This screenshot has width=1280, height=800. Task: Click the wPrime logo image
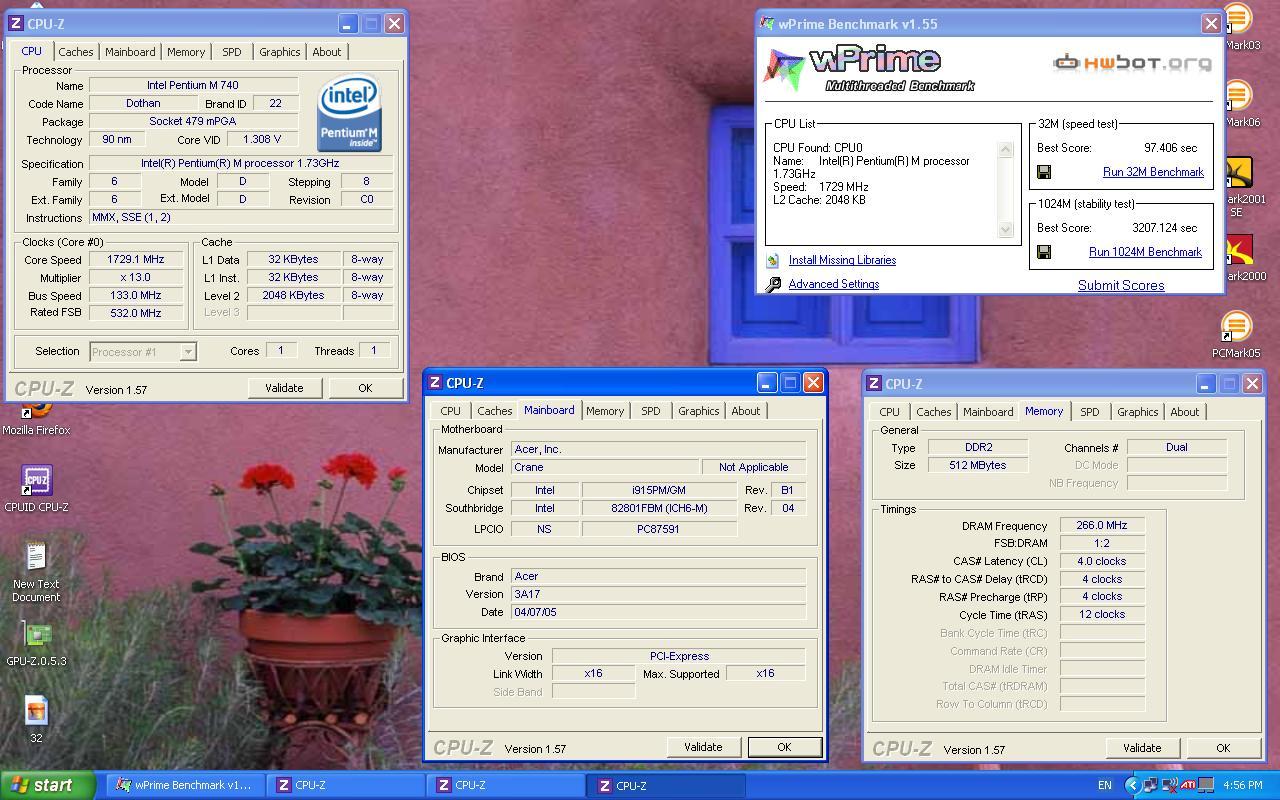pos(869,68)
